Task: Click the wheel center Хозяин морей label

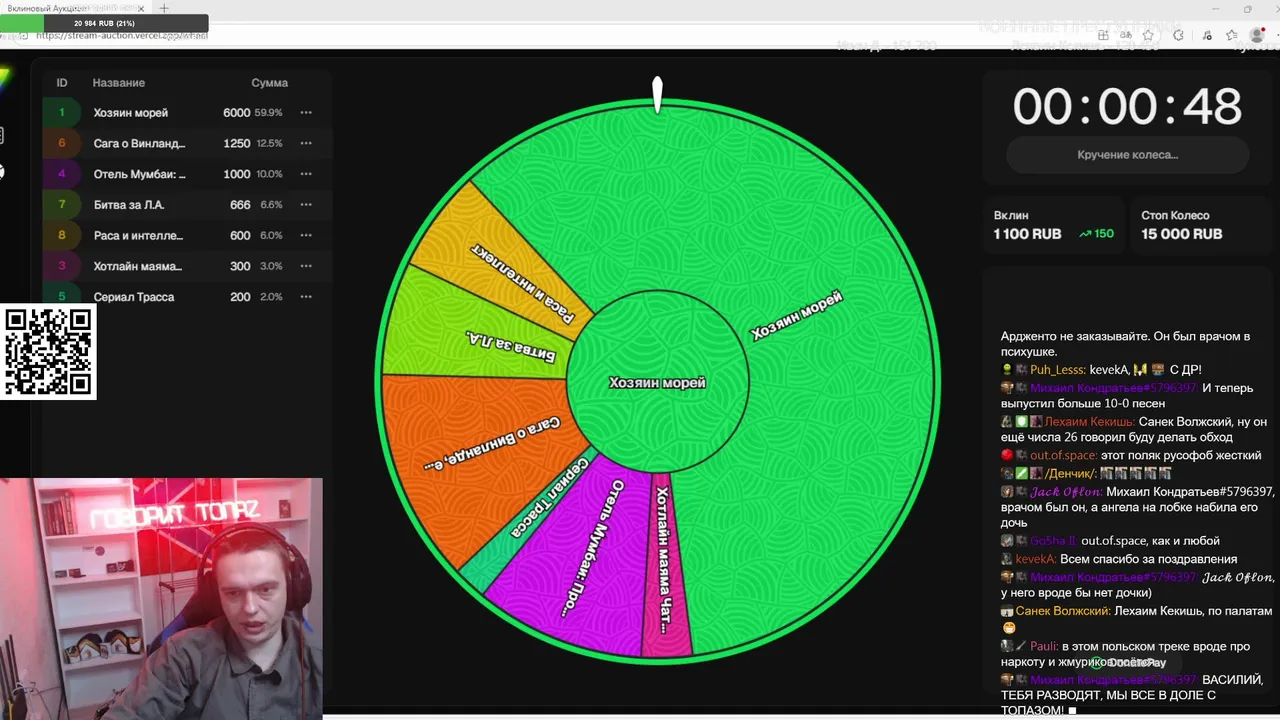Action: coord(657,383)
